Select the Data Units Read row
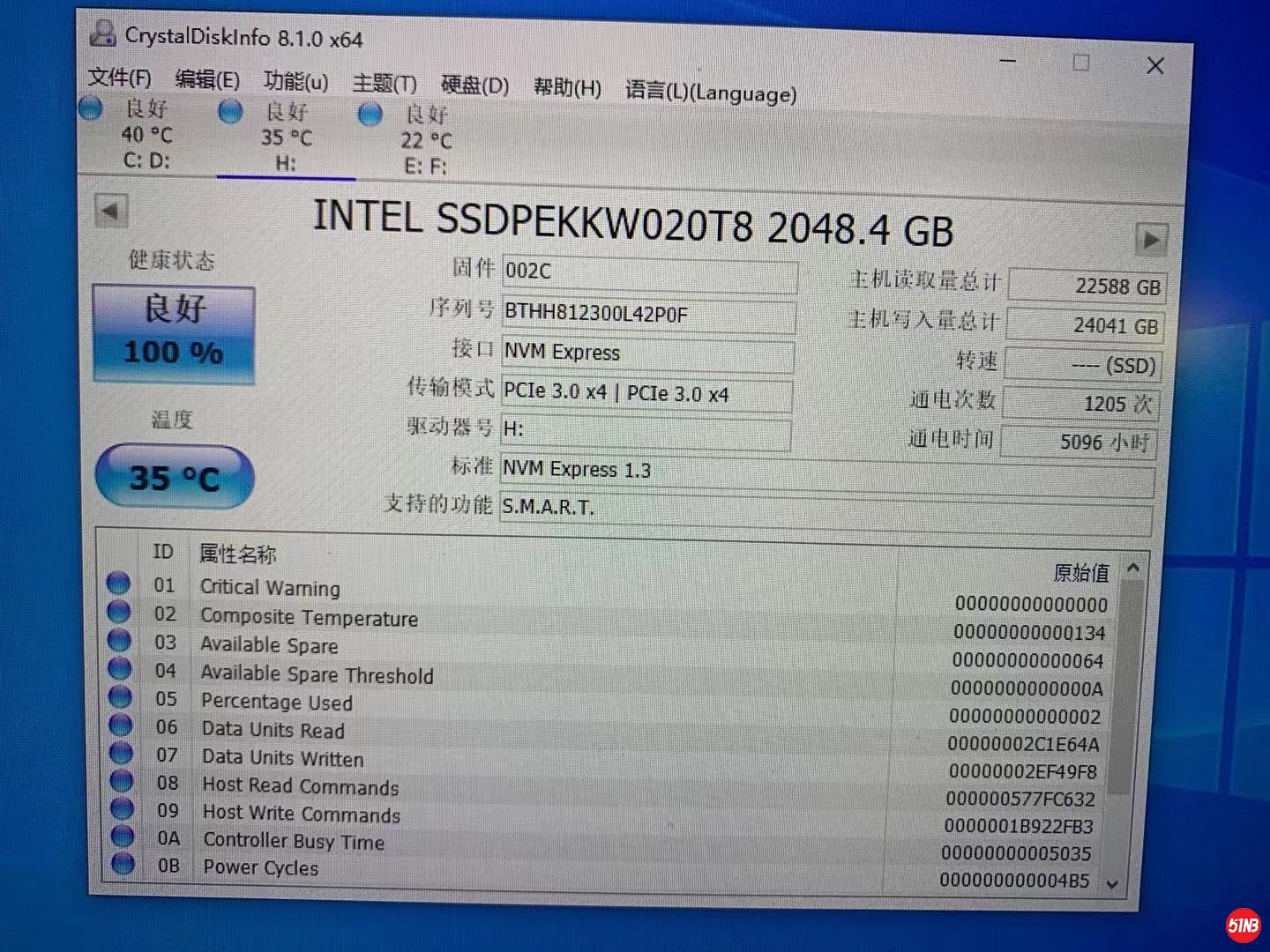1270x952 pixels. pos(609,736)
